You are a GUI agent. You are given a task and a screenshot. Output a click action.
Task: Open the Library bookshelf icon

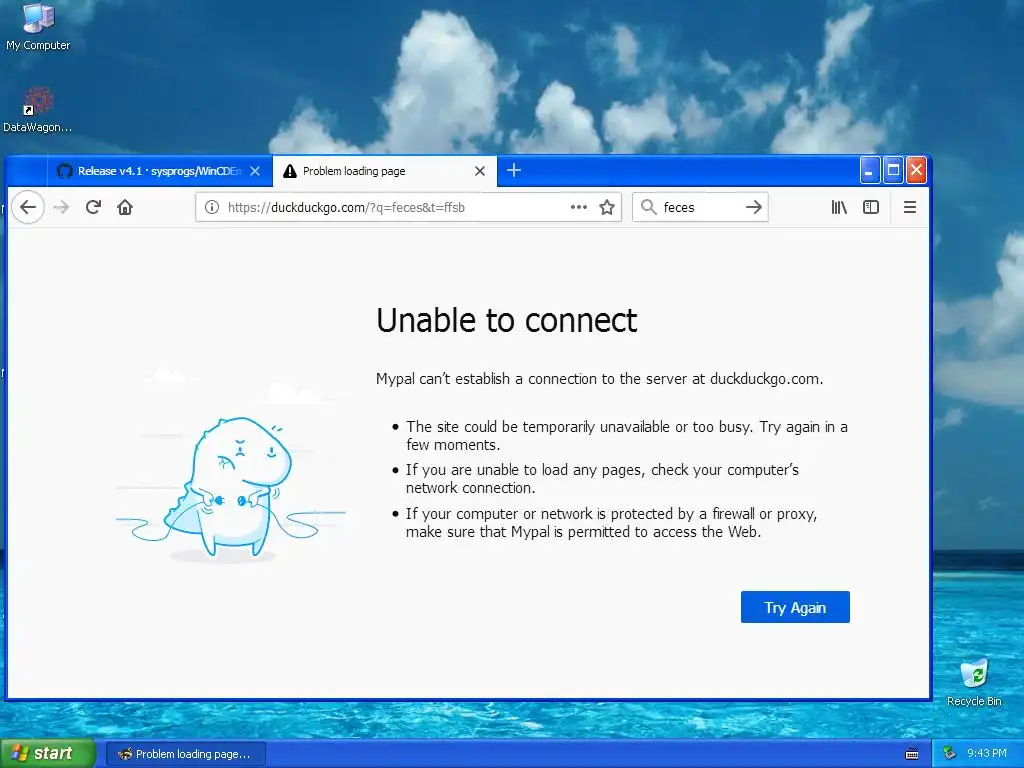pos(839,208)
